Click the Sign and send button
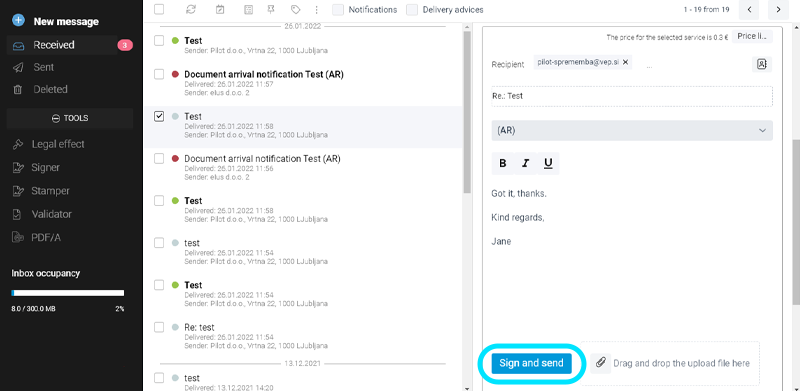This screenshot has height=391, width=800. point(531,363)
